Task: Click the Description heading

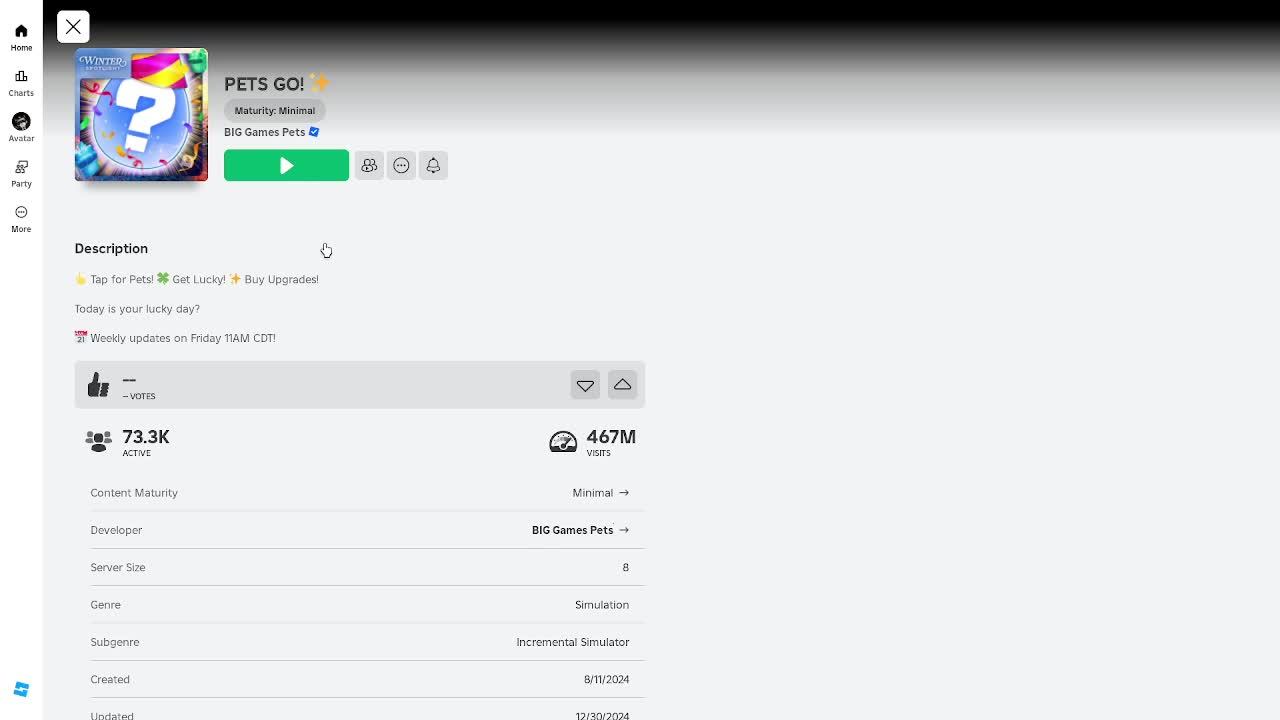Action: [111, 248]
